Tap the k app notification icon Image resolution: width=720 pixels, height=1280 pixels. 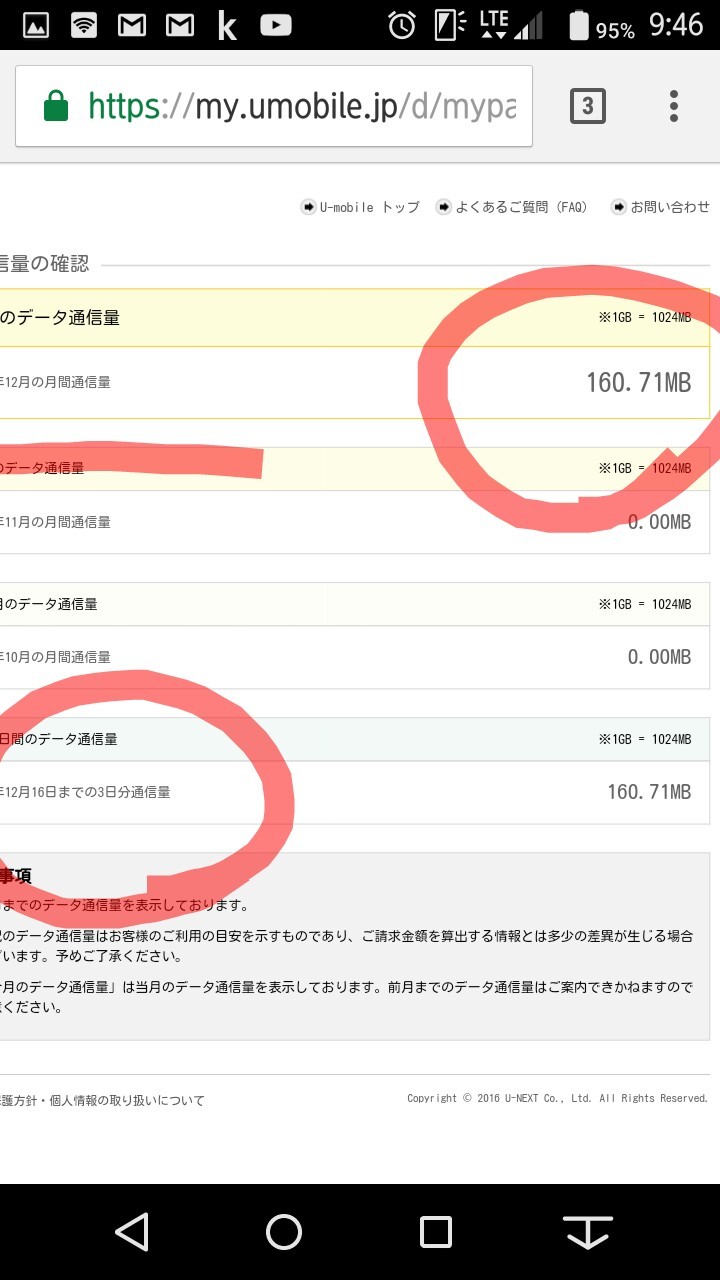pos(227,26)
